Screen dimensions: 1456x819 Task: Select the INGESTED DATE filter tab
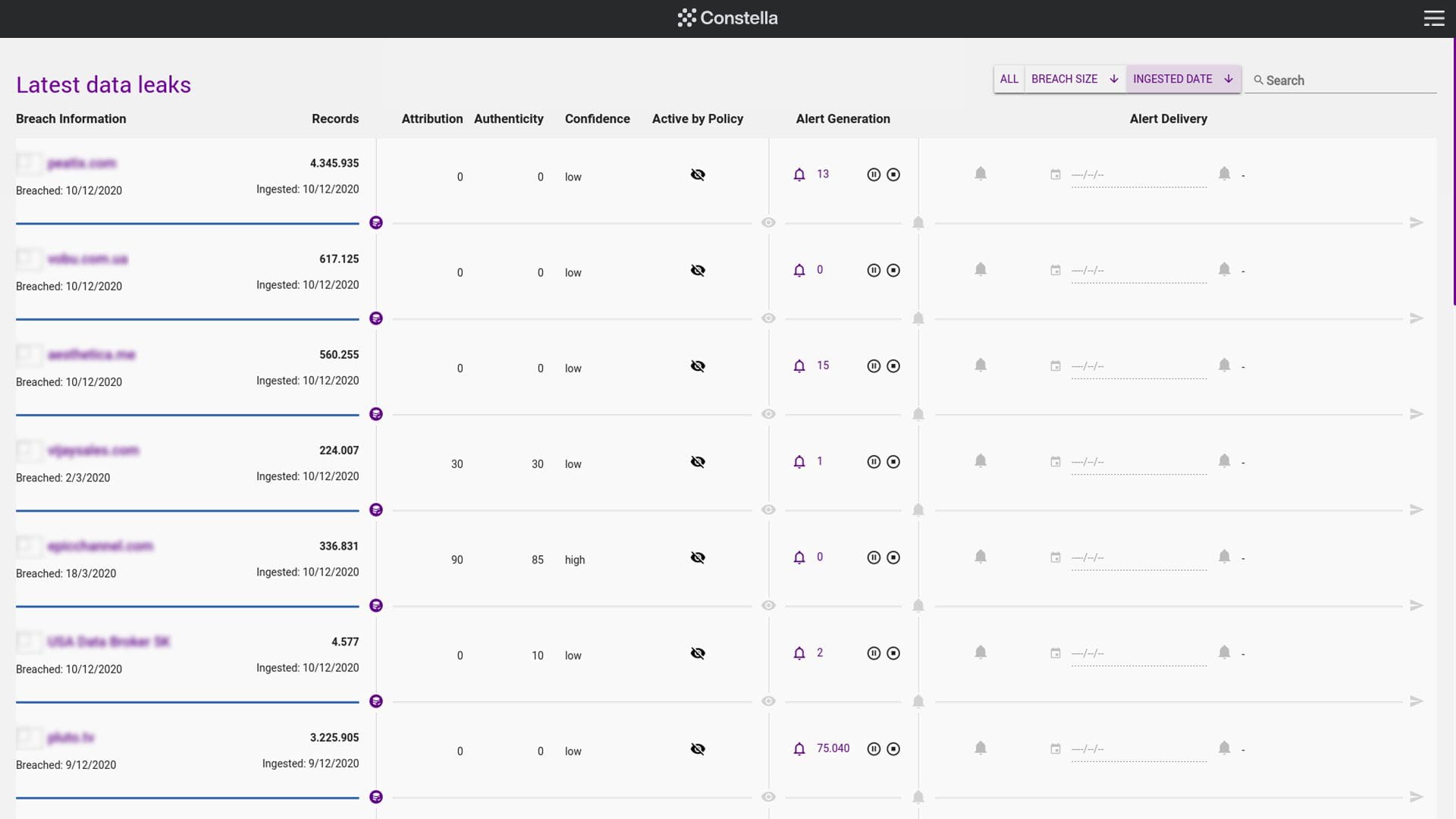point(1183,79)
